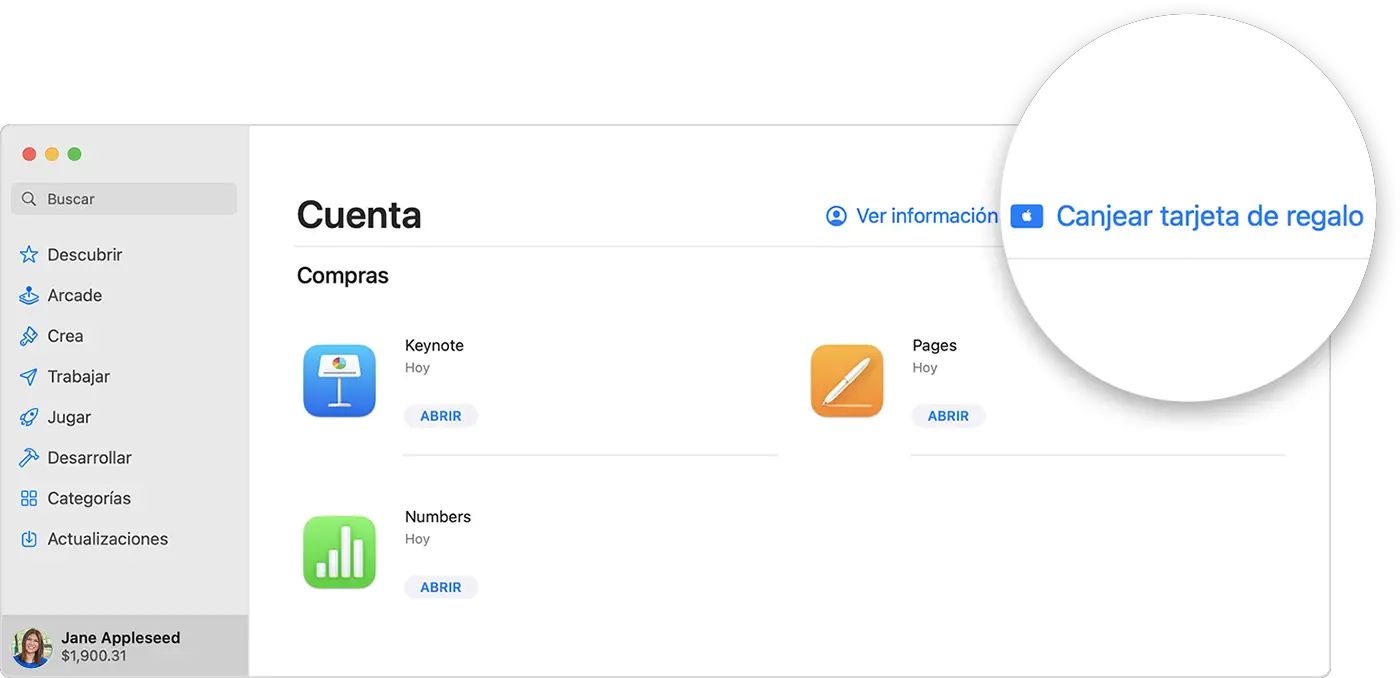Click the Pages app name
Screen dimensions: 1400x678
tap(934, 345)
